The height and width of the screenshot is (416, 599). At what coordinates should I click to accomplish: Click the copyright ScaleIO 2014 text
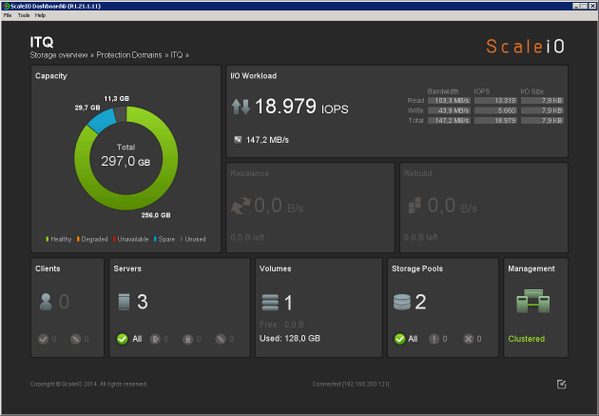(89, 384)
